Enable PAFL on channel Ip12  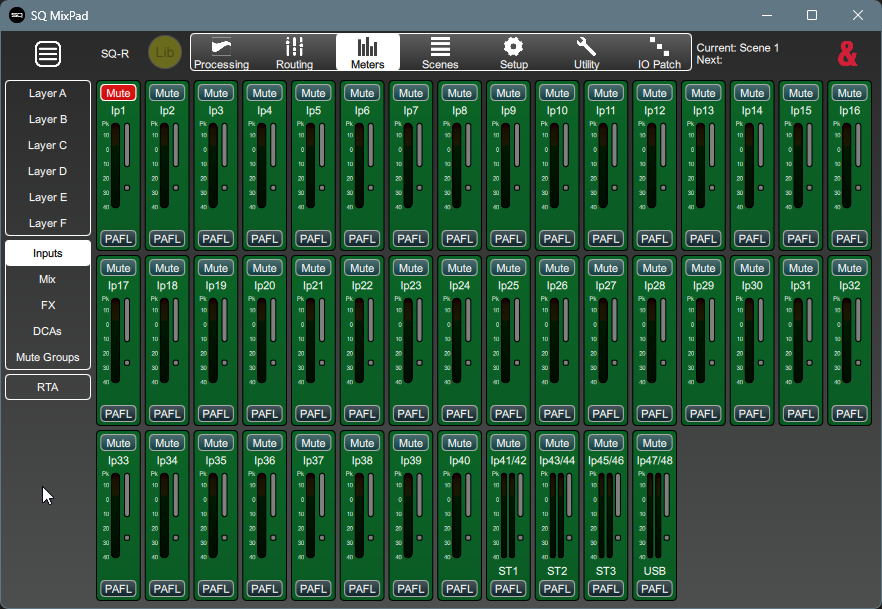click(x=655, y=239)
